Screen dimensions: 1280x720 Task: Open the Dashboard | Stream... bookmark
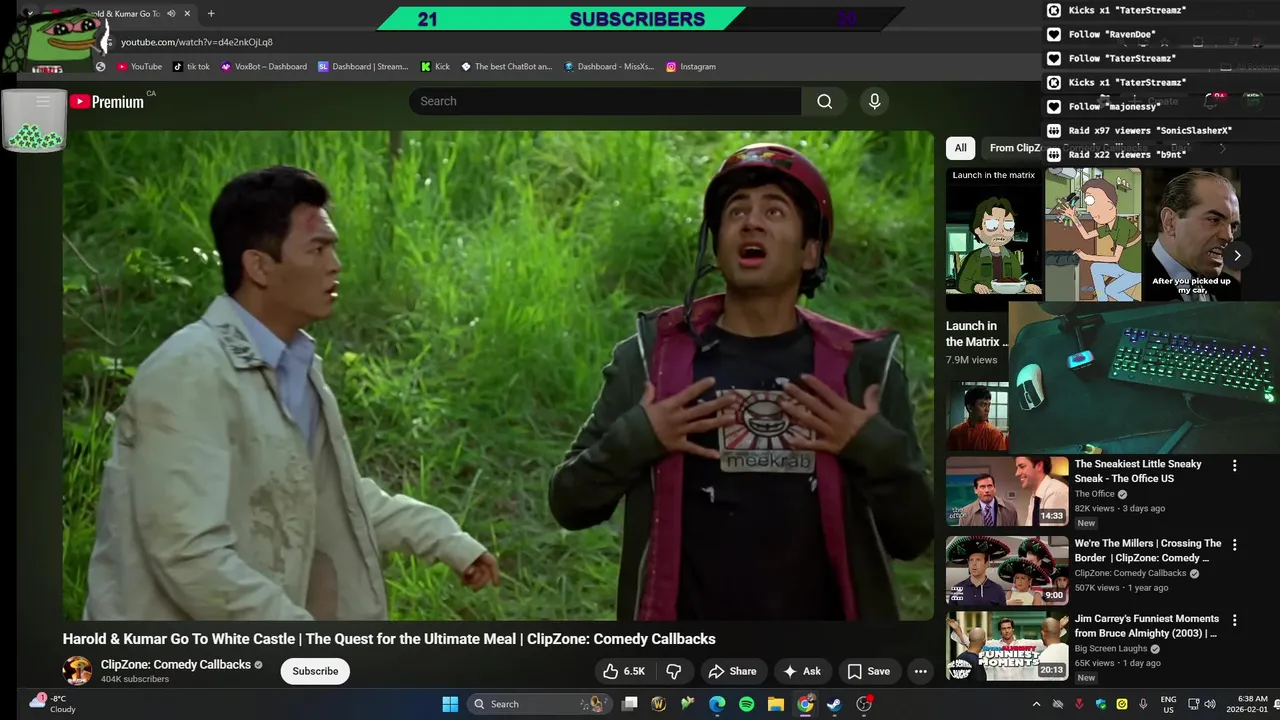363,67
